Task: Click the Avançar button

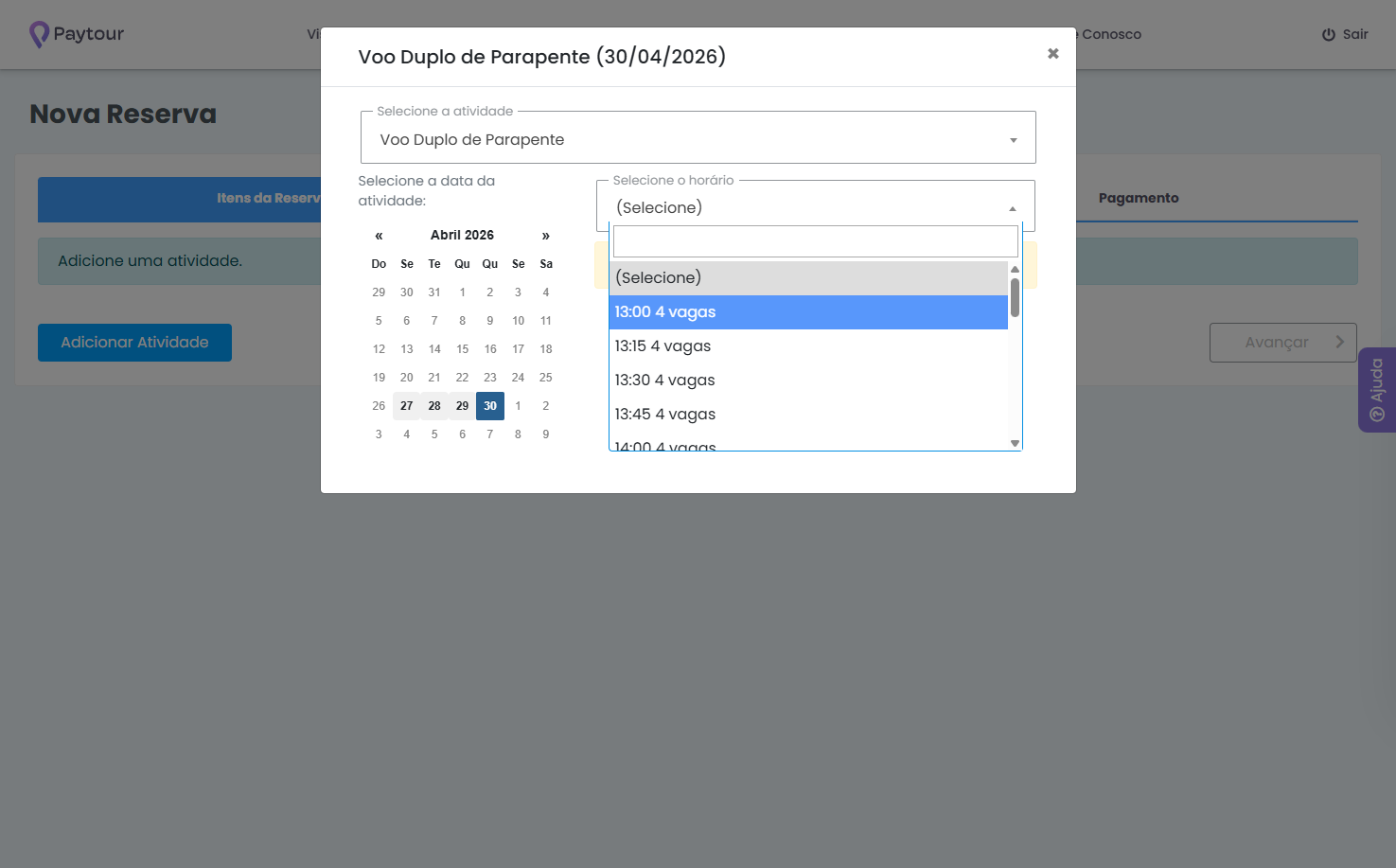Action: pos(1282,343)
